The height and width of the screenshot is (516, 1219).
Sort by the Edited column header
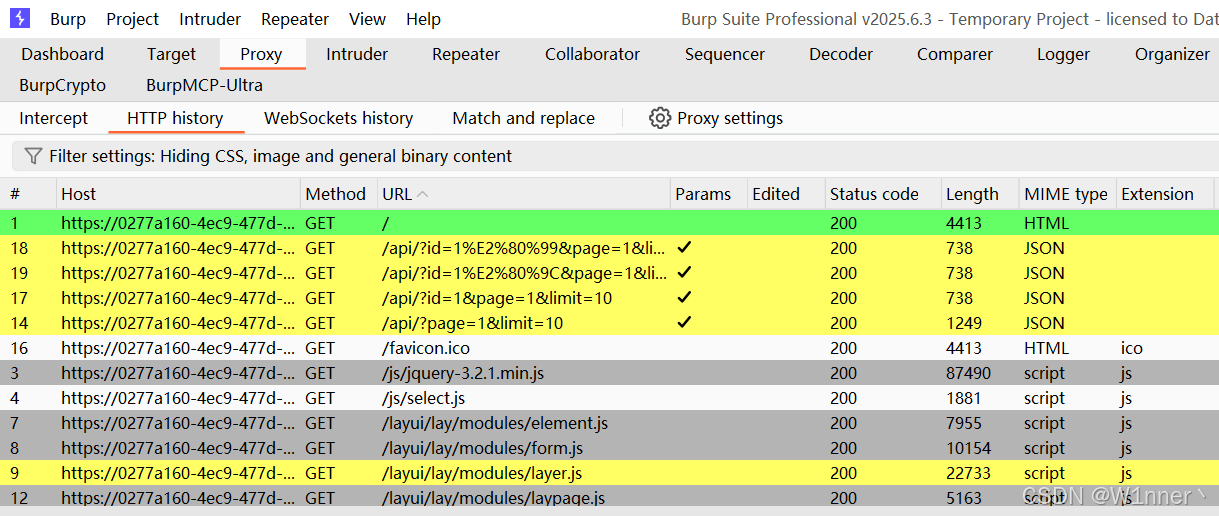point(785,194)
